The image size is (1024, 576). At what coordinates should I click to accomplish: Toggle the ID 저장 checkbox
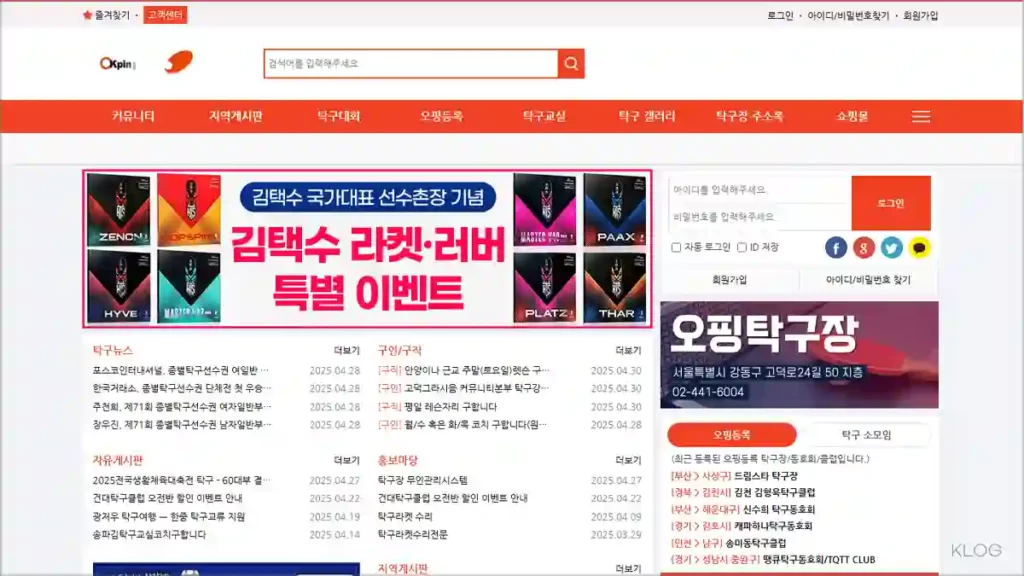(742, 248)
